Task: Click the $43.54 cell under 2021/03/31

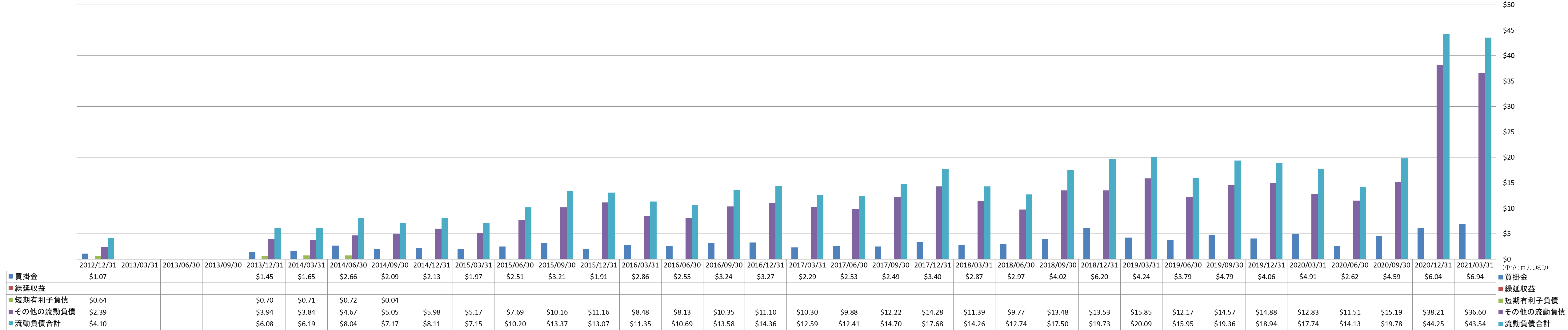Action: click(1475, 324)
